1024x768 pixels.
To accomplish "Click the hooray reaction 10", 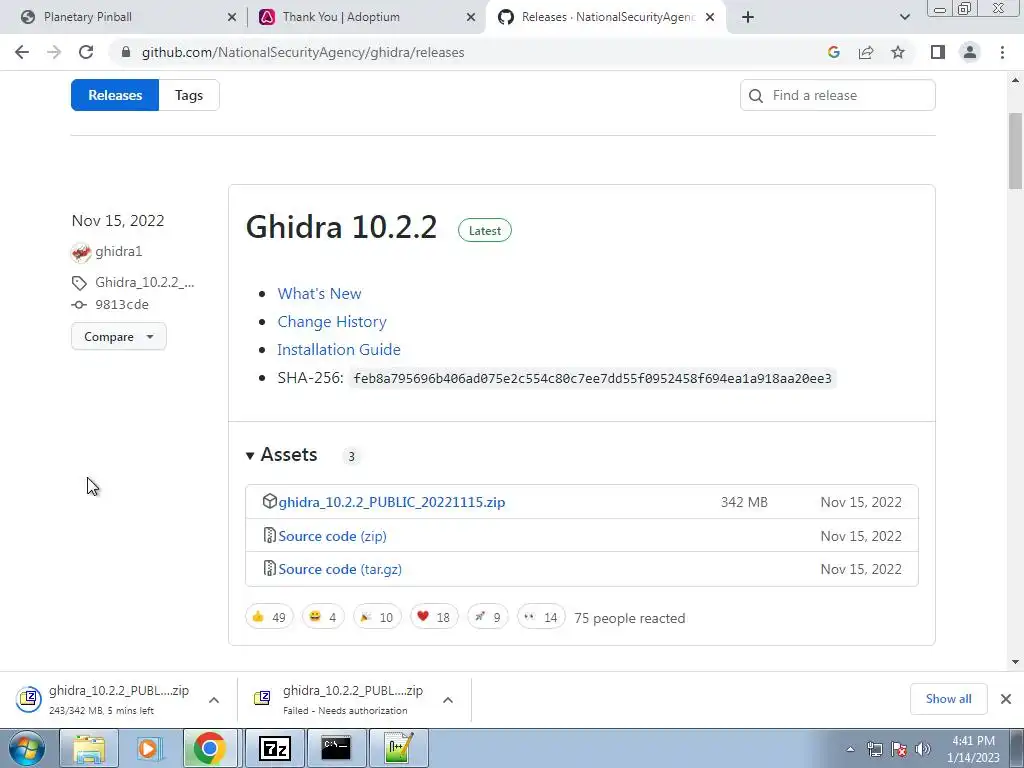I will pos(377,616).
